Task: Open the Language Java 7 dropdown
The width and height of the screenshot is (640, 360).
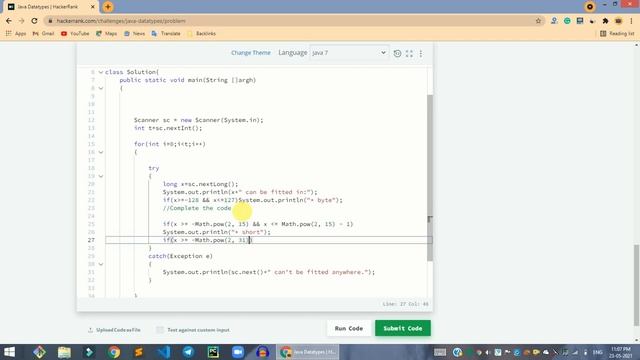Action: [349, 53]
